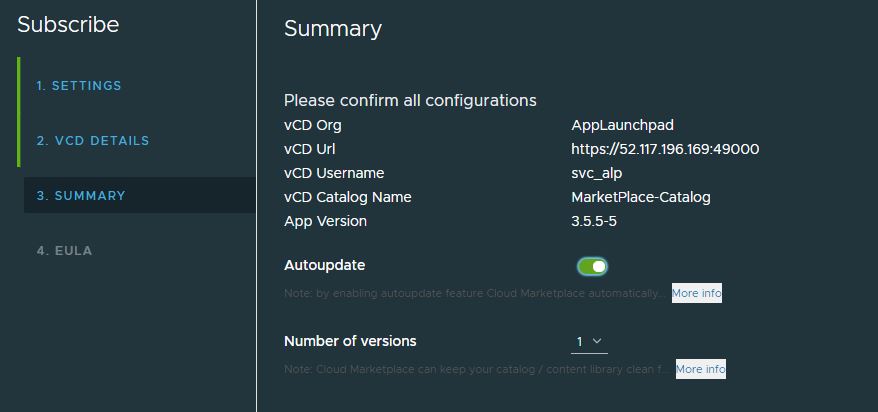
Task: Click the svc_alp username value
Action: coord(596,173)
